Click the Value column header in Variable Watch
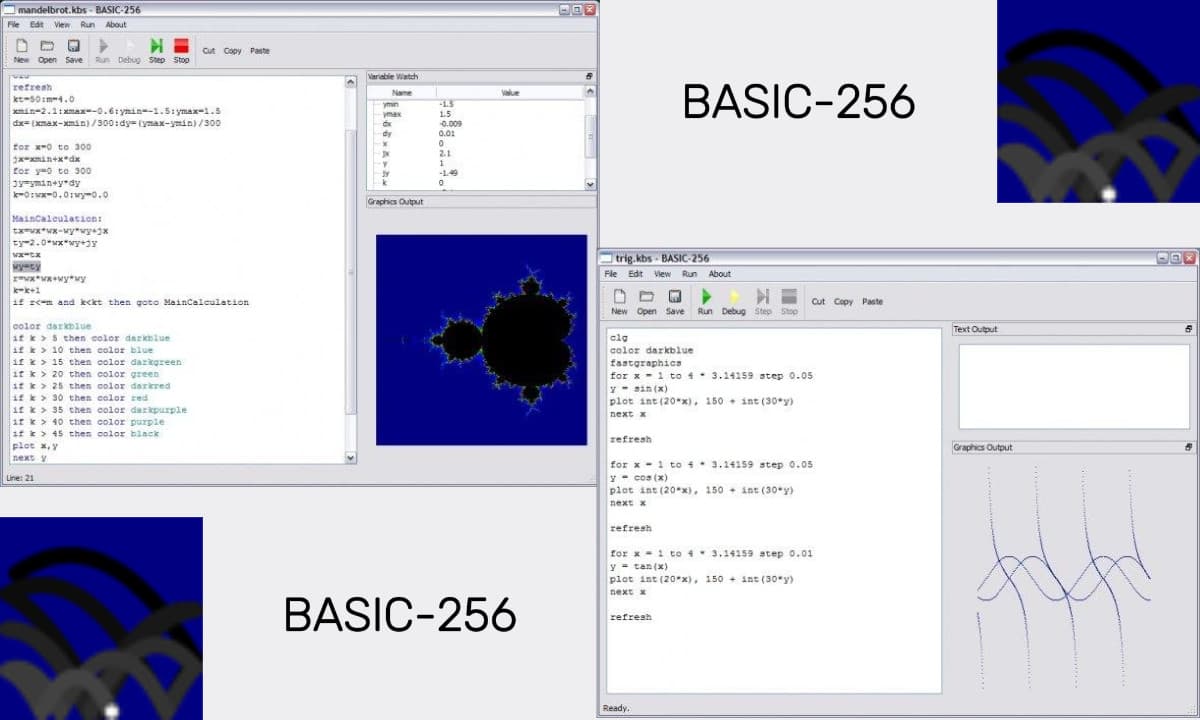Viewport: 1200px width, 720px height. pyautogui.click(x=510, y=92)
